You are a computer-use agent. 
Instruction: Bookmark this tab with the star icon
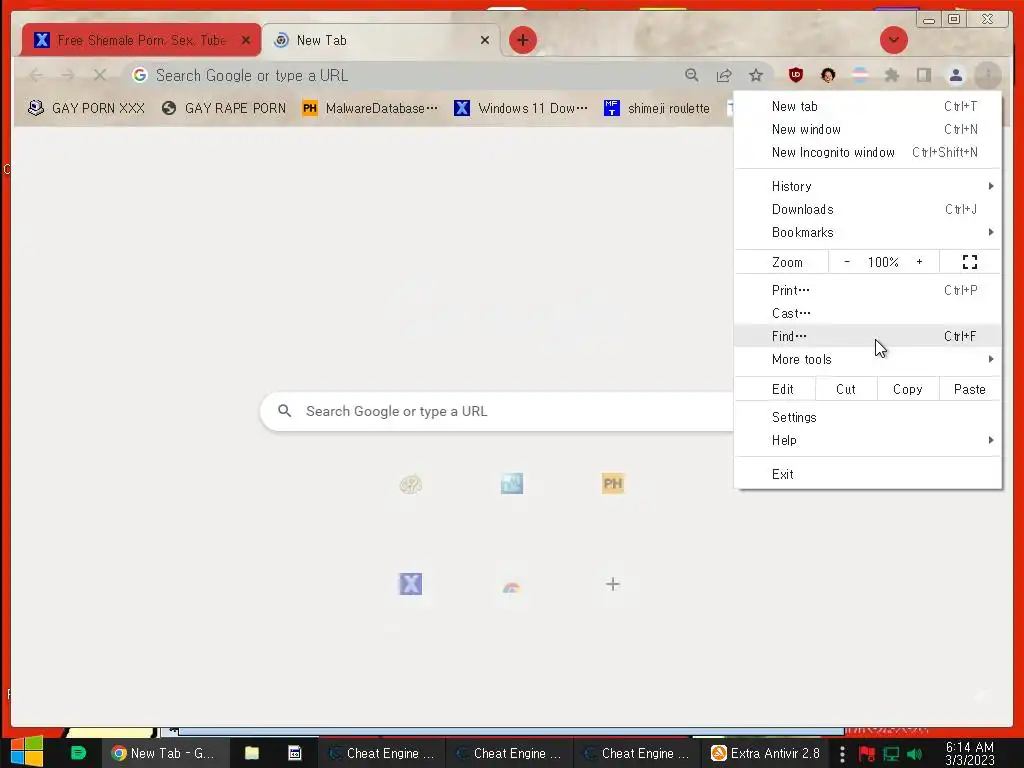756,75
